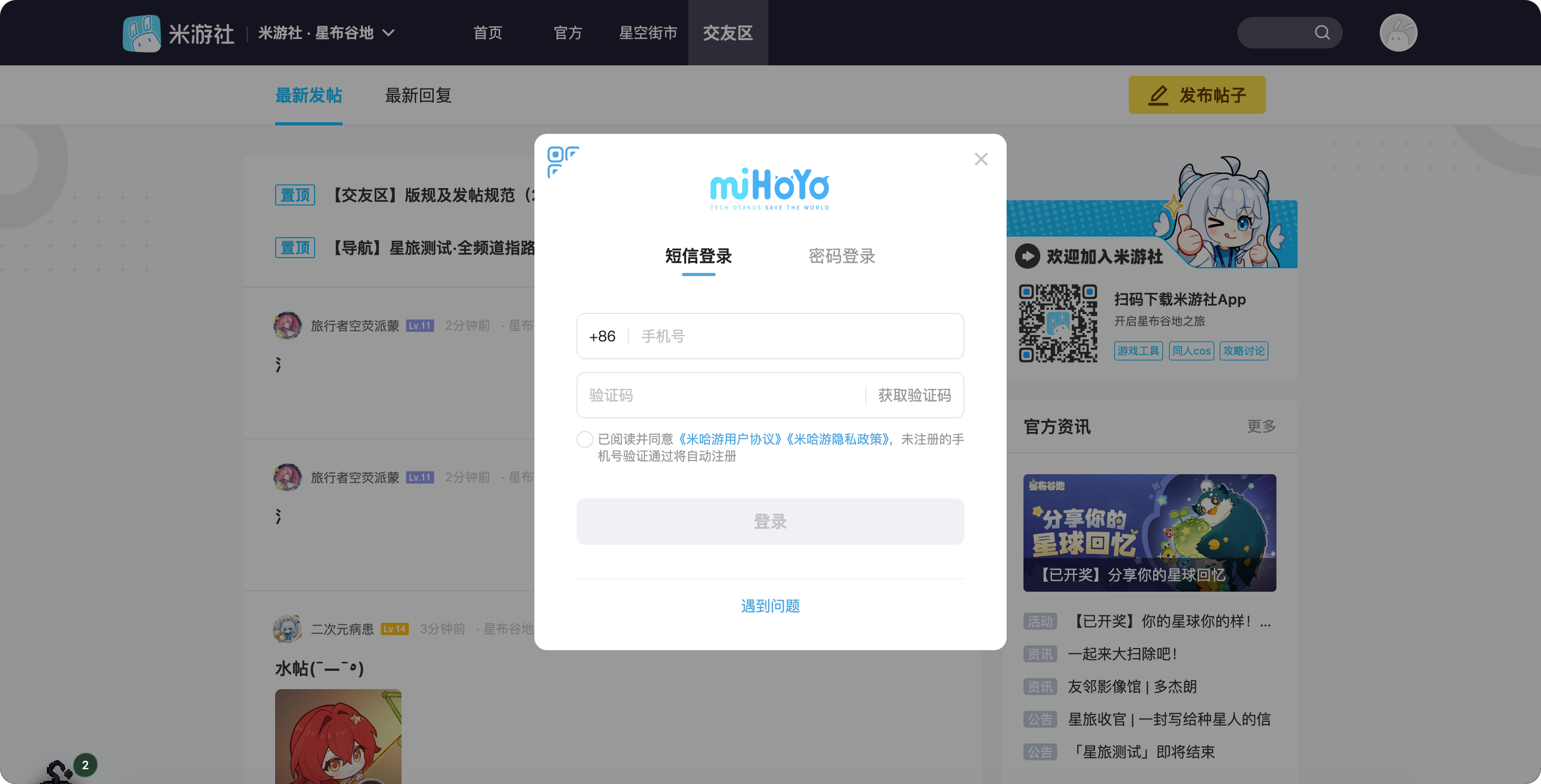Image resolution: width=1541 pixels, height=784 pixels.
Task: Click 二次元病患 user avatar
Action: pyautogui.click(x=287, y=629)
